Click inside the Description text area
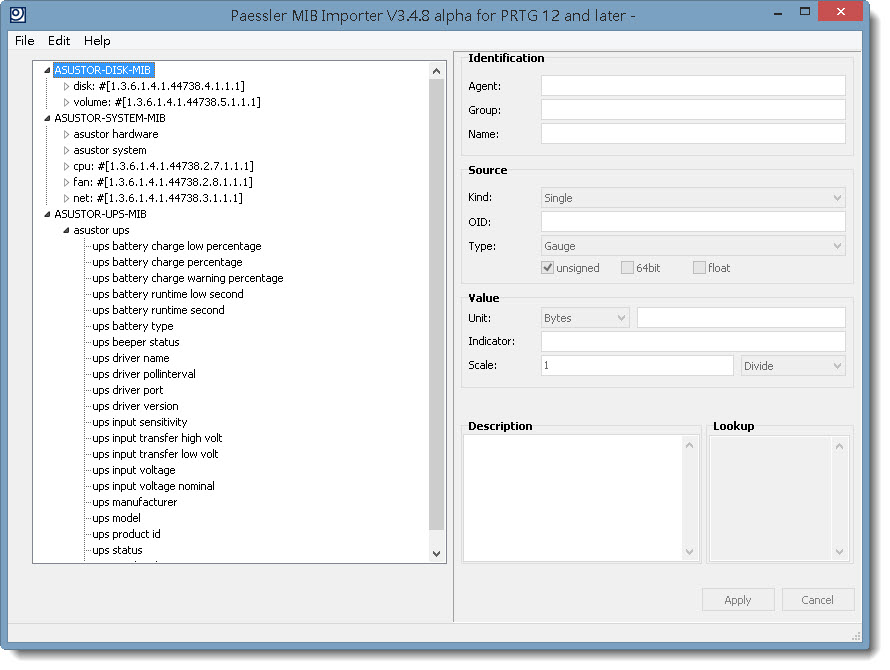This screenshot has height=670, width=890. pos(573,498)
